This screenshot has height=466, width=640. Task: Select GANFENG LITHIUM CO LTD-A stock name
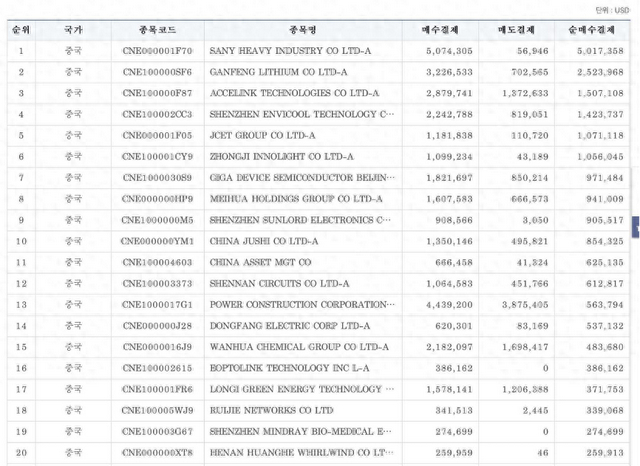coord(278,72)
